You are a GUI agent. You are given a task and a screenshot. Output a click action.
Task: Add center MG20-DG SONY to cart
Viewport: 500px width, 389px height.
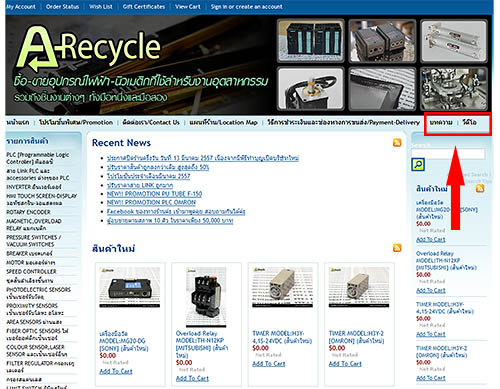click(x=116, y=371)
